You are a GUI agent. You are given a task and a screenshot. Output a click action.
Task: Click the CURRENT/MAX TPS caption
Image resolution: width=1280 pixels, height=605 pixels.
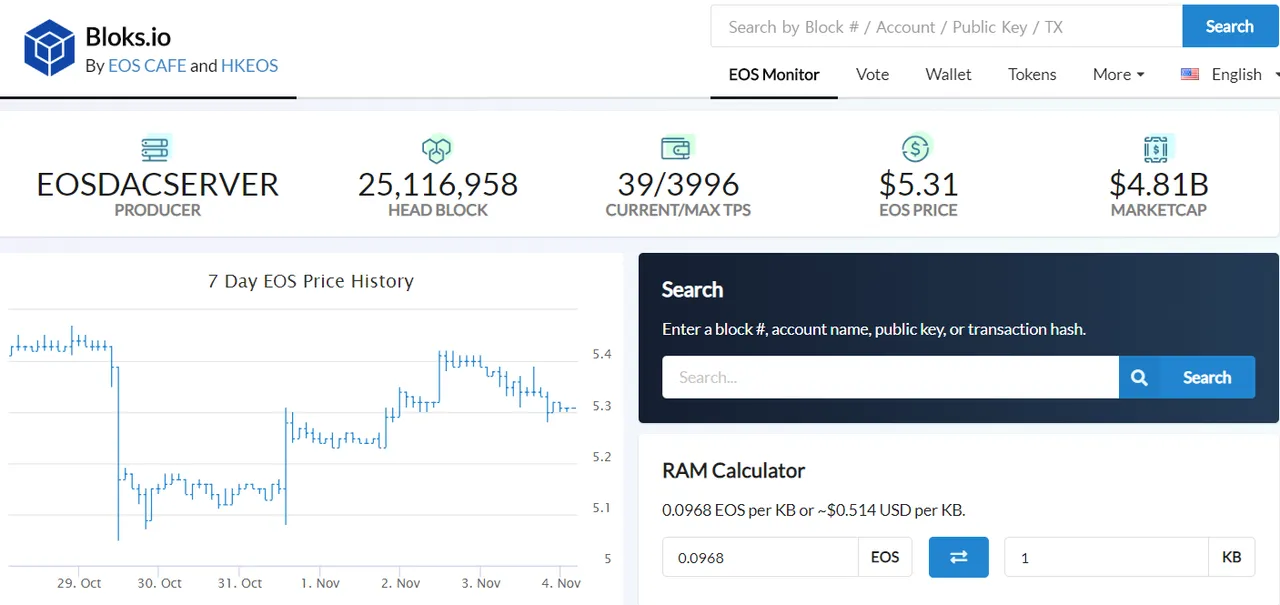pyautogui.click(x=678, y=210)
